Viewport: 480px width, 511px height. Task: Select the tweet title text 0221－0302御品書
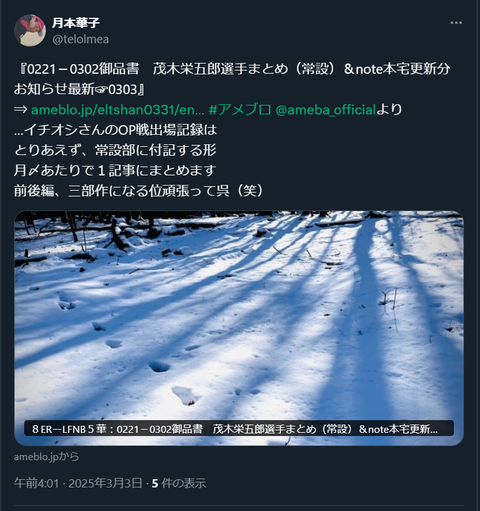[x=83, y=69]
